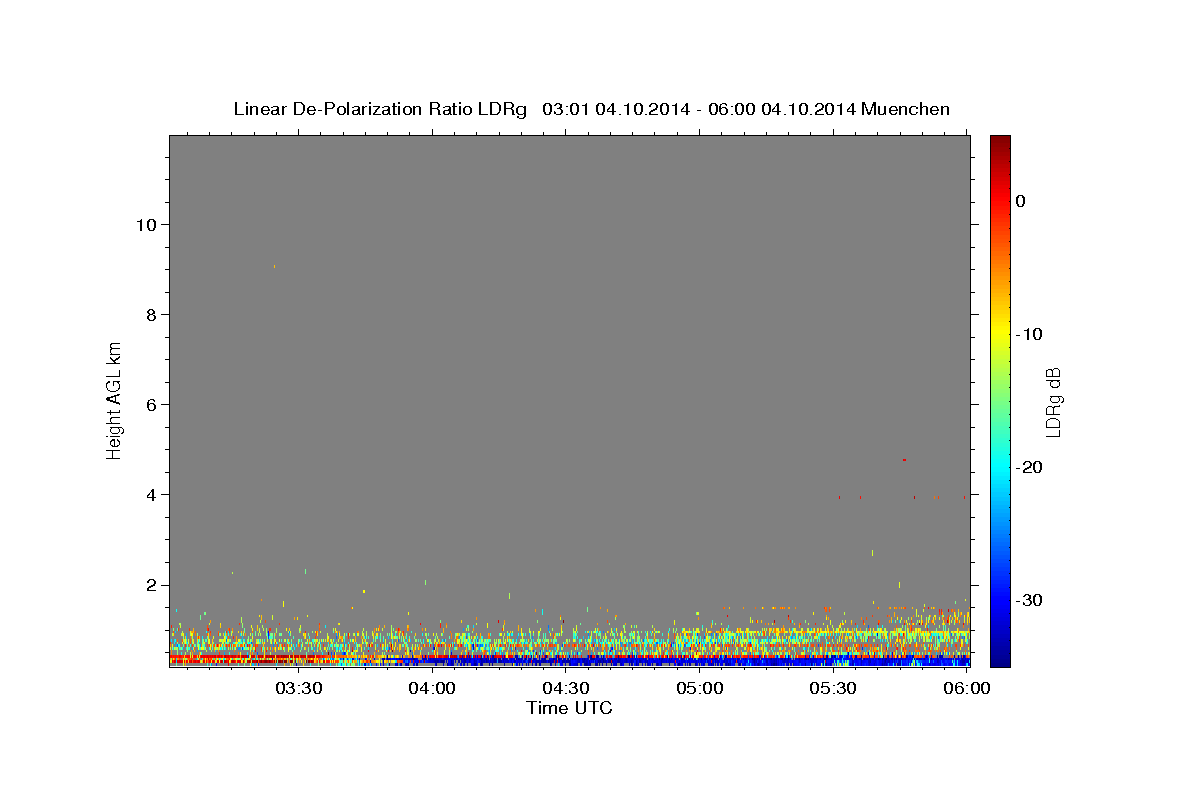Click the colorbar value -20

(1029, 467)
